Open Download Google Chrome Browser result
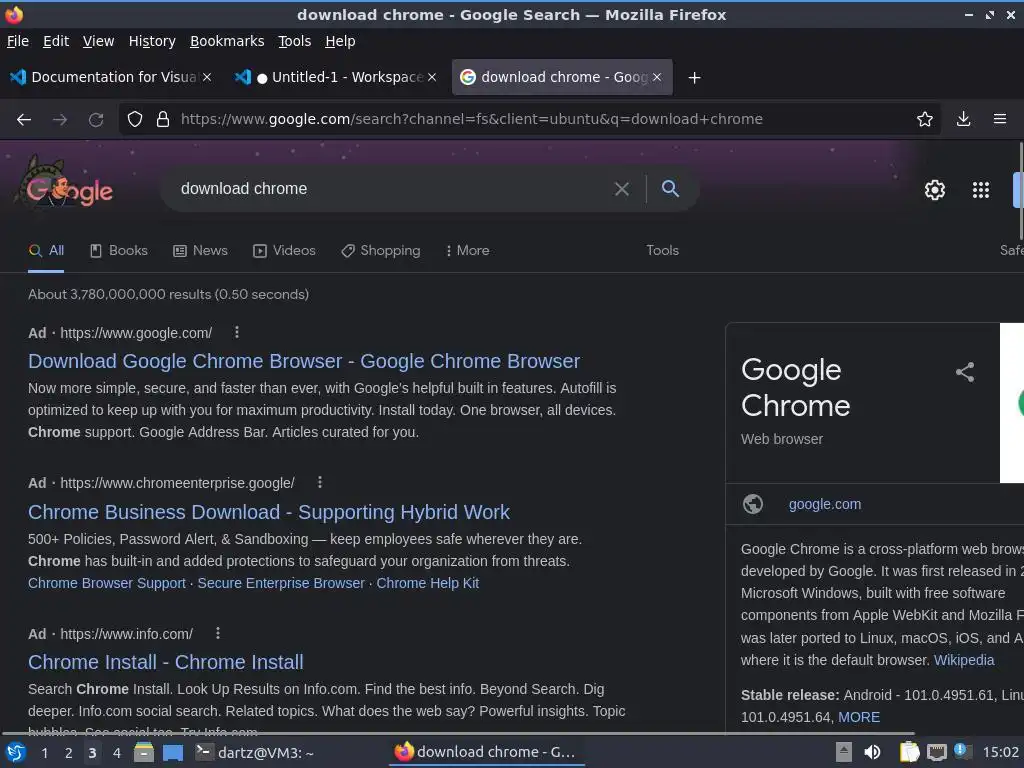The width and height of the screenshot is (1024, 768). point(304,361)
